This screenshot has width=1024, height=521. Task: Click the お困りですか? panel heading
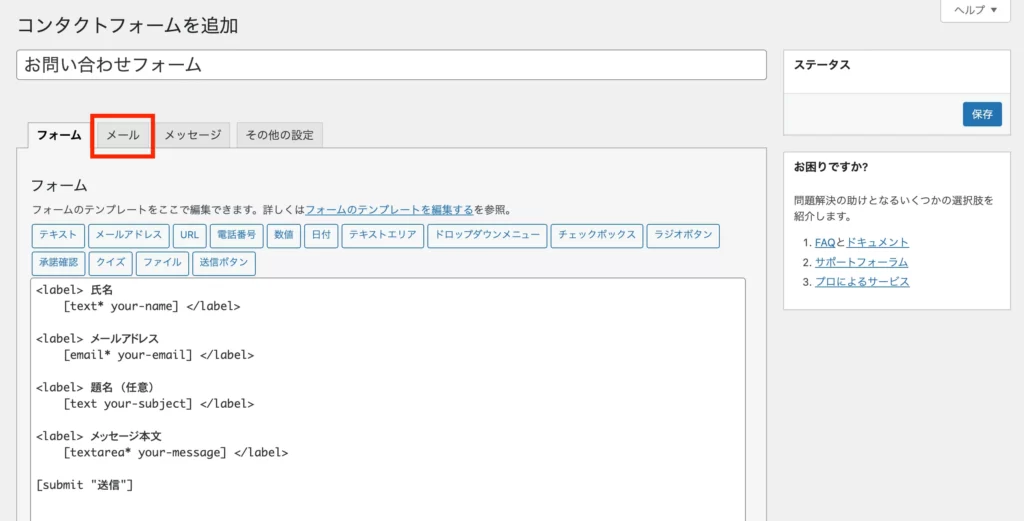[x=831, y=167]
